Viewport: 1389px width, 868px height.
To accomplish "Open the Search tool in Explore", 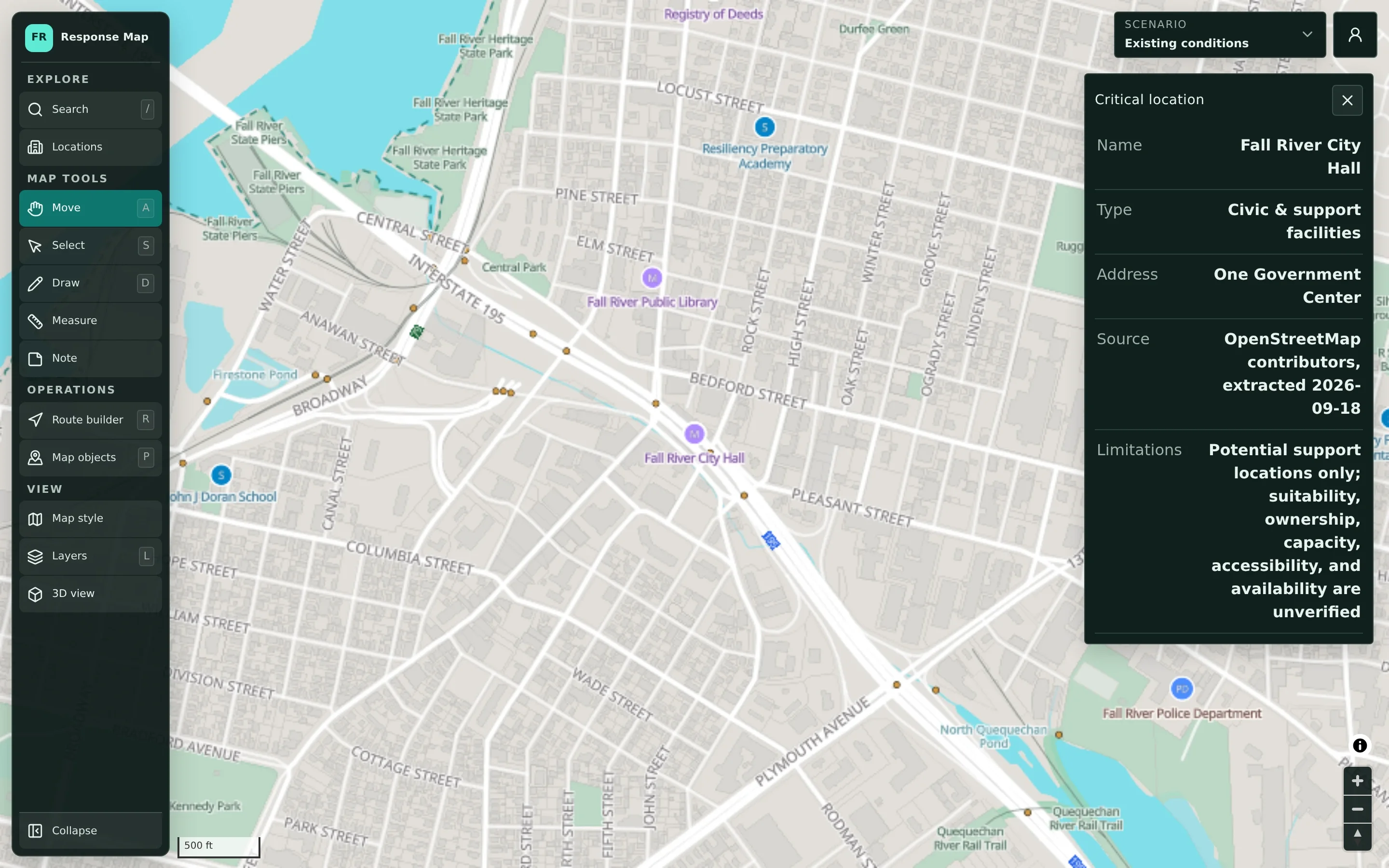I will pyautogui.click(x=90, y=109).
